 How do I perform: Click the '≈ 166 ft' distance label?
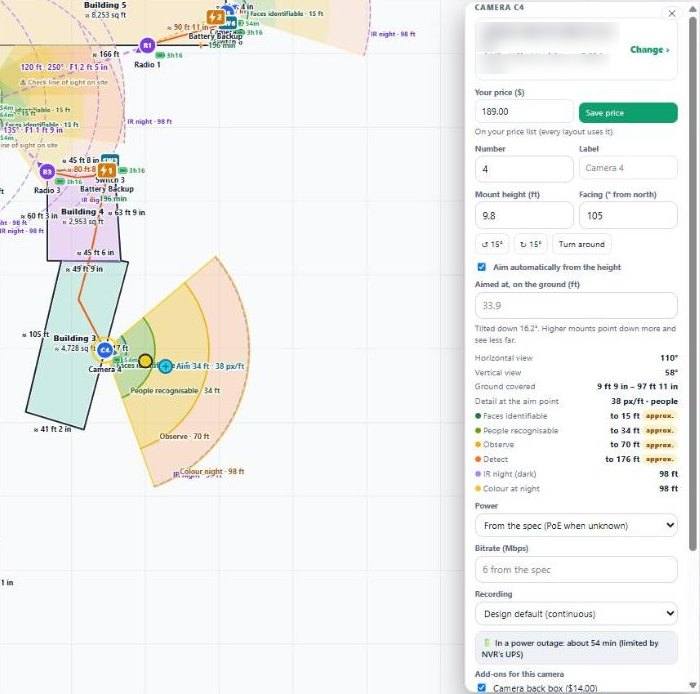tap(106, 54)
